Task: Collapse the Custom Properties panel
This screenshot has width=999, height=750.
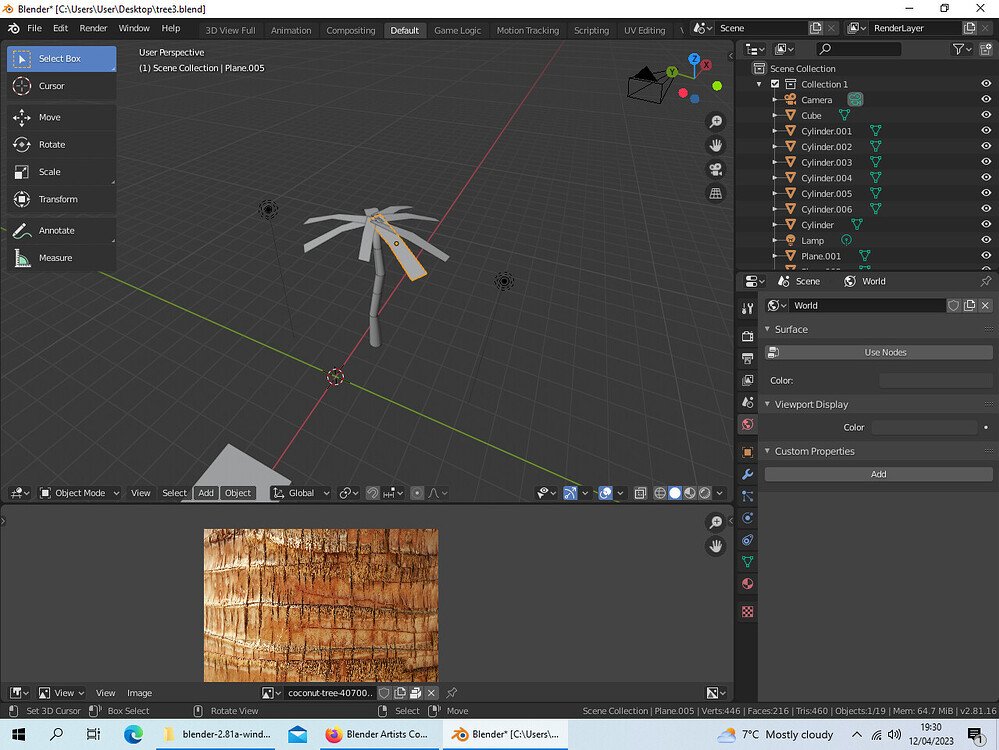Action: click(767, 451)
